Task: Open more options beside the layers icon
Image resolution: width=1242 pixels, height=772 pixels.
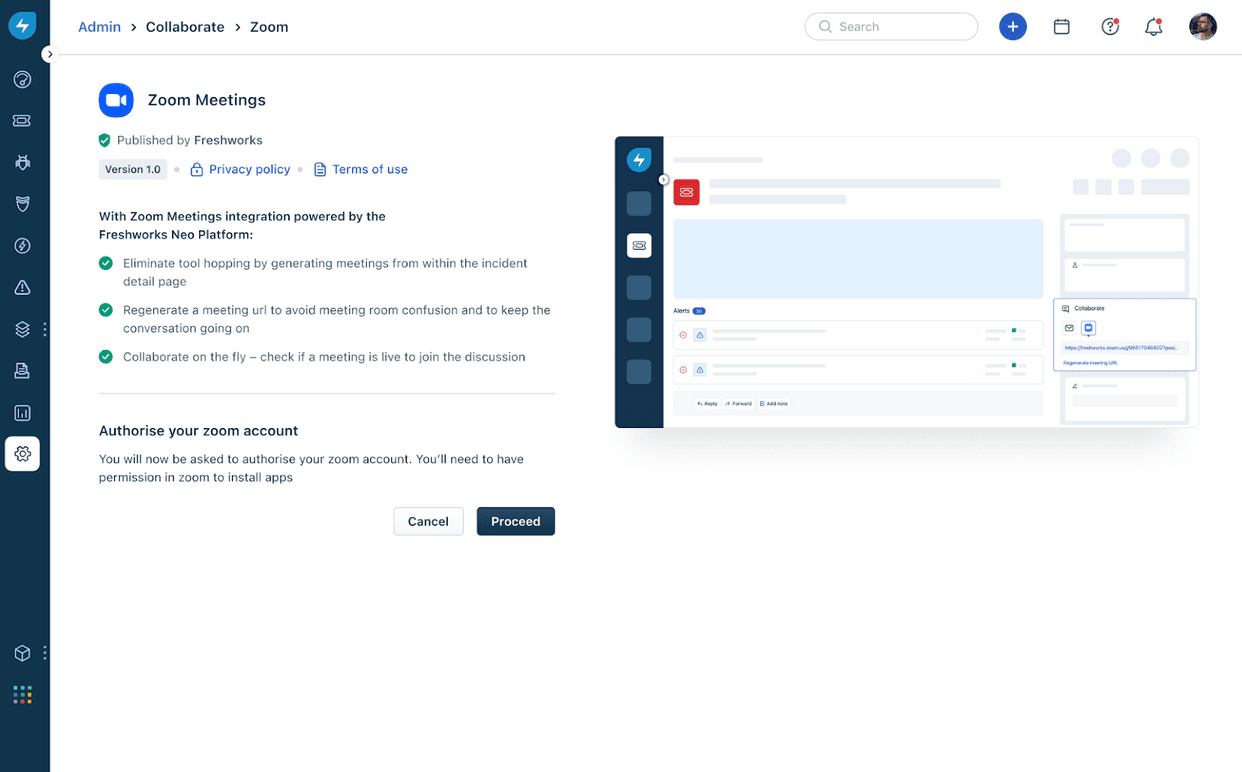Action: point(44,329)
